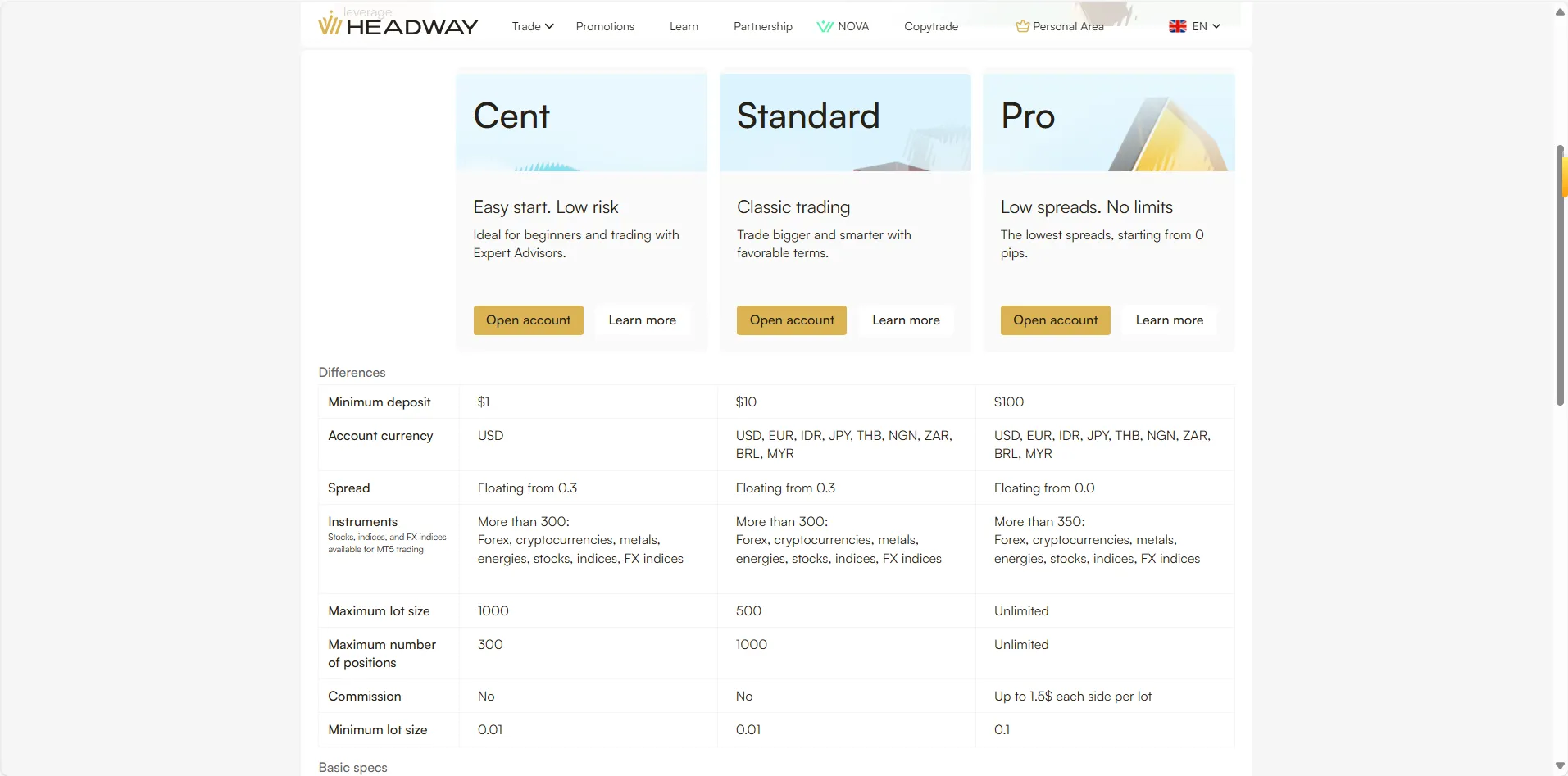Select the '$100' minimum deposit value
This screenshot has height=776, width=1568.
tap(1009, 402)
